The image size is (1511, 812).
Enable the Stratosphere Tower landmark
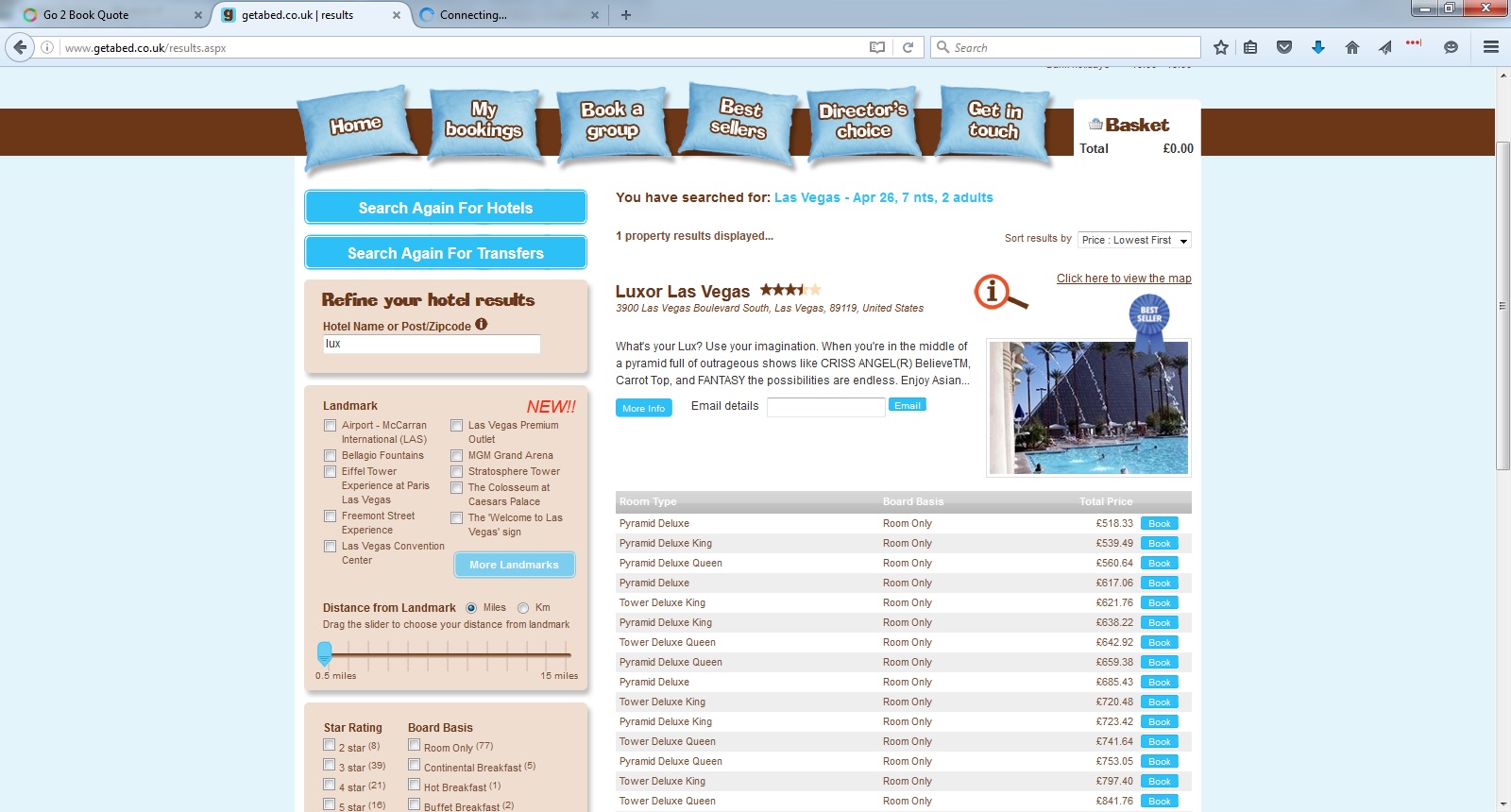(x=456, y=472)
